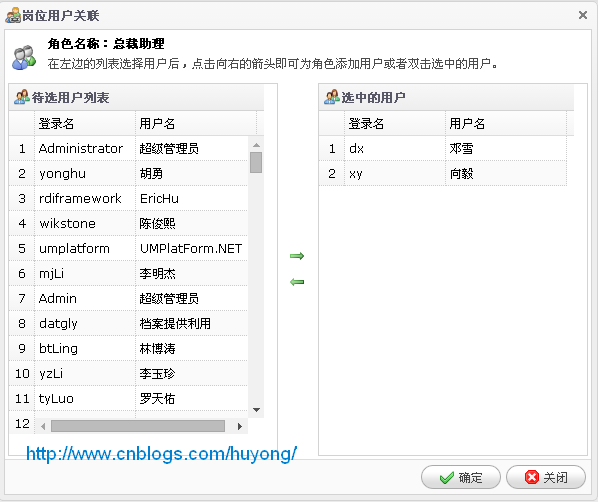Close the dialog with the X icon

[x=583, y=15]
